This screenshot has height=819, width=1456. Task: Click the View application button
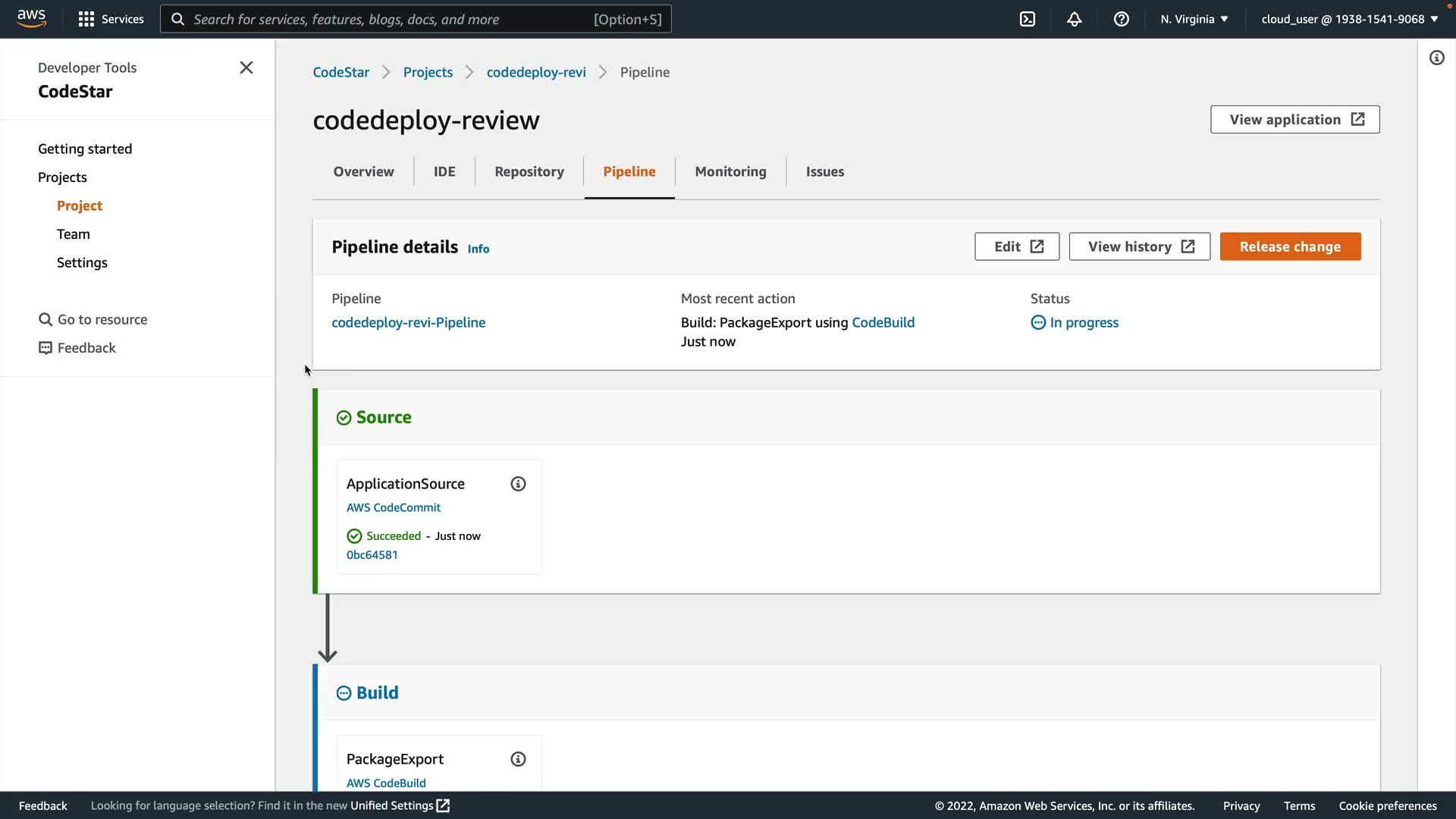(x=1295, y=120)
